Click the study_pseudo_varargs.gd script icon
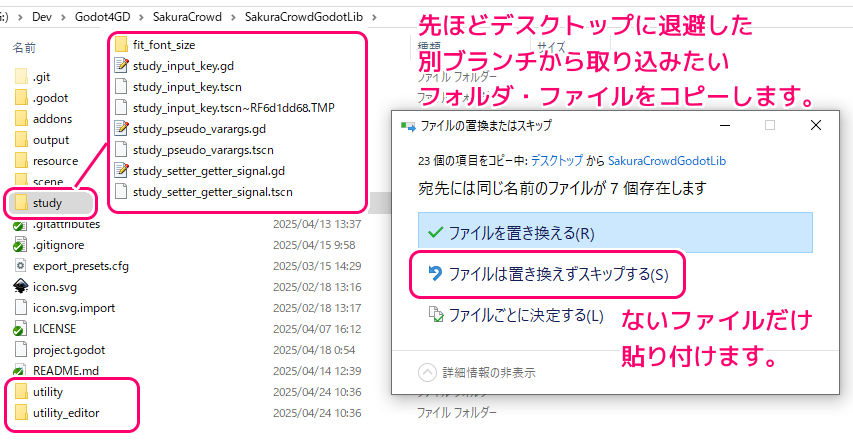This screenshot has width=853, height=442. point(121,129)
